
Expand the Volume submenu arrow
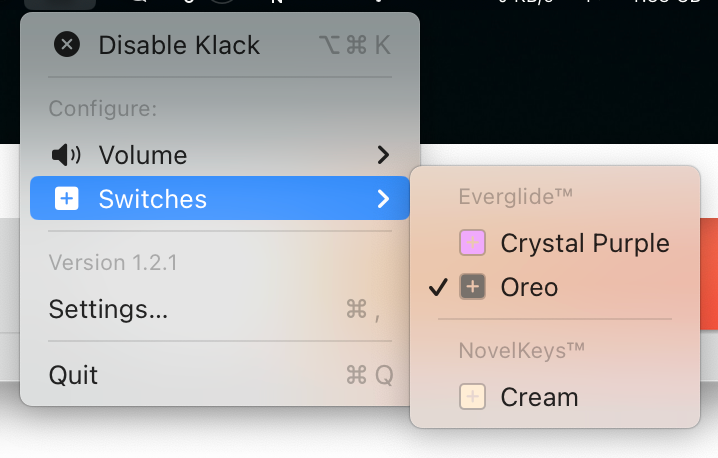pyautogui.click(x=383, y=155)
